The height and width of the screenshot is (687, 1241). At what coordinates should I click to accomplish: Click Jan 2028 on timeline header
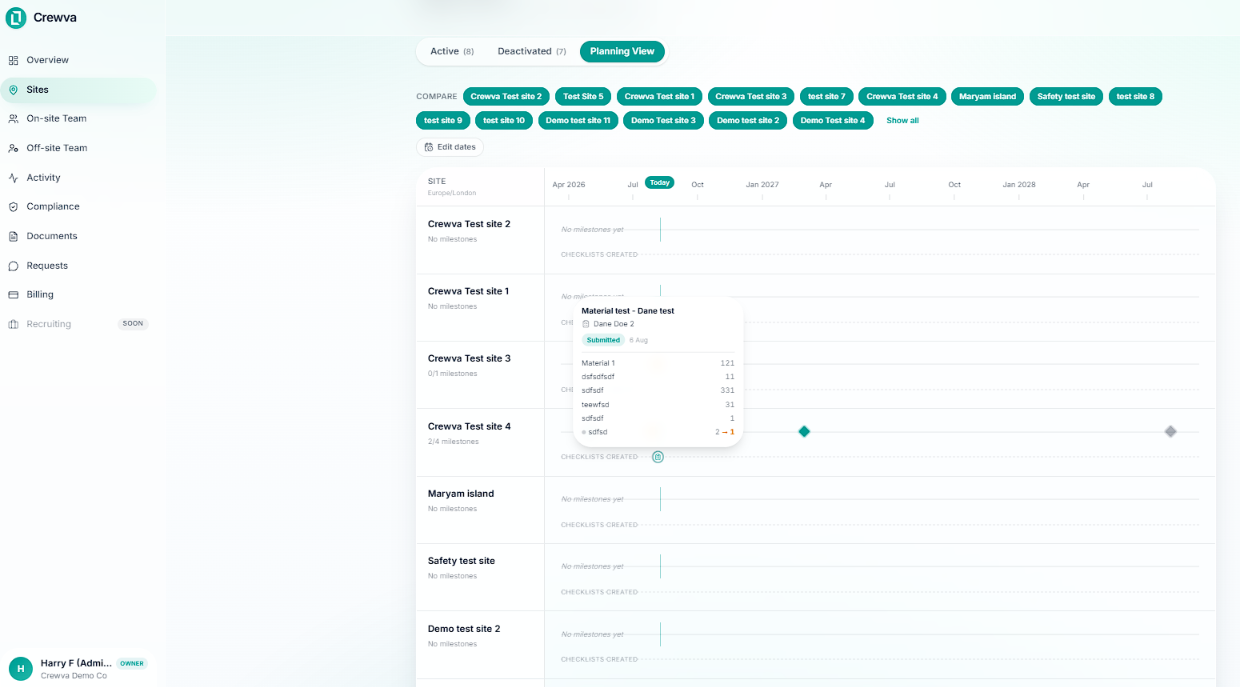[x=1019, y=185]
